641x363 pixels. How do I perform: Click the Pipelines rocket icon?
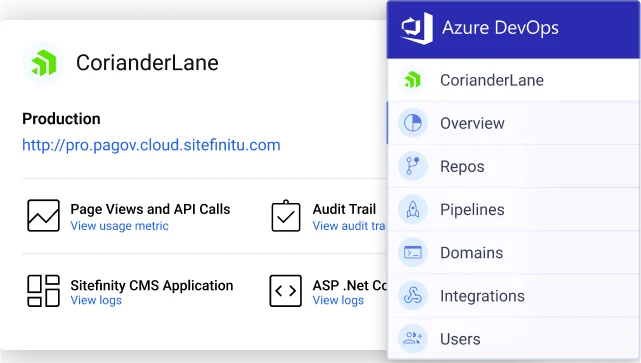(x=412, y=209)
